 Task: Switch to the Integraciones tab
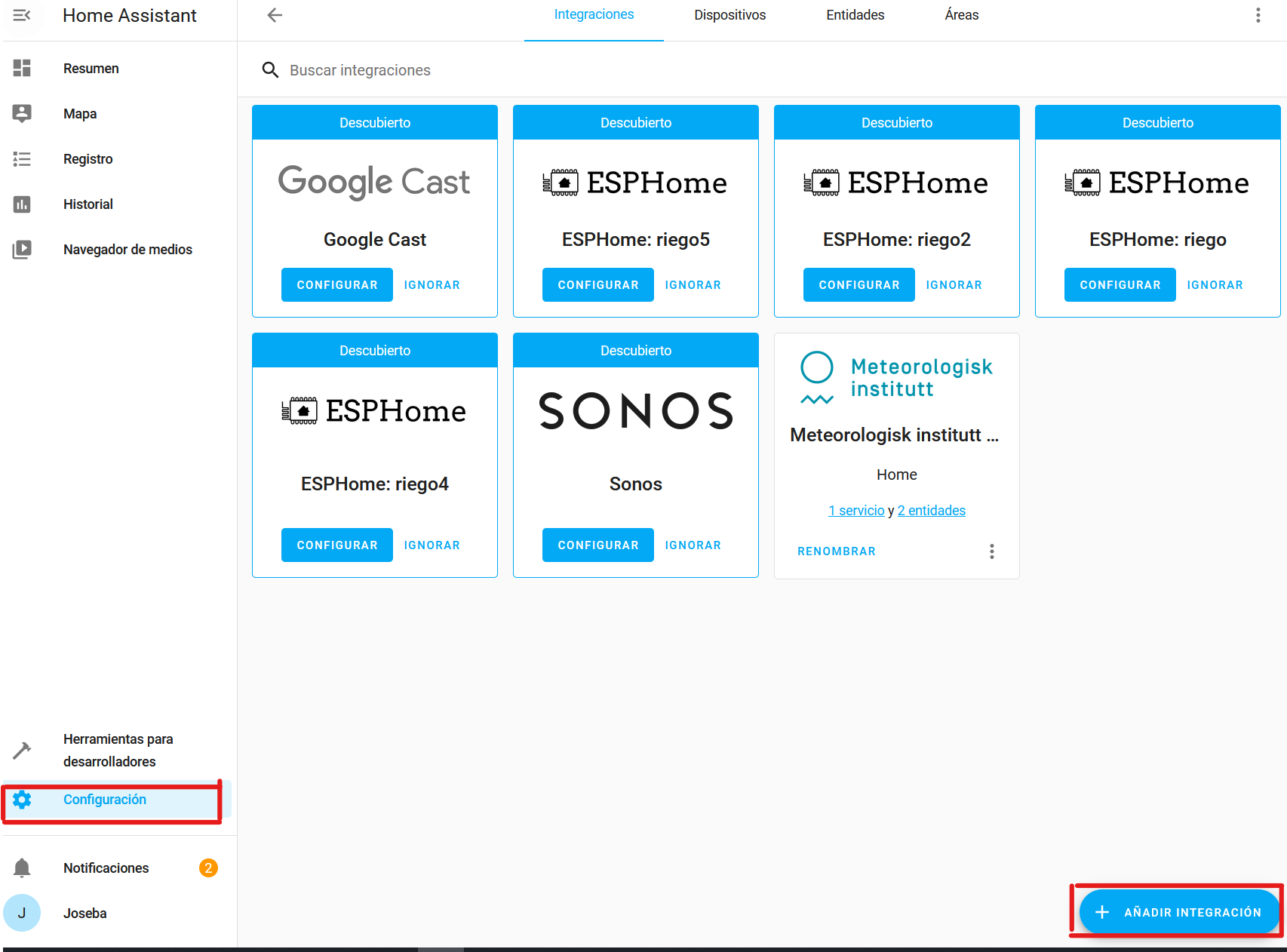coord(594,15)
